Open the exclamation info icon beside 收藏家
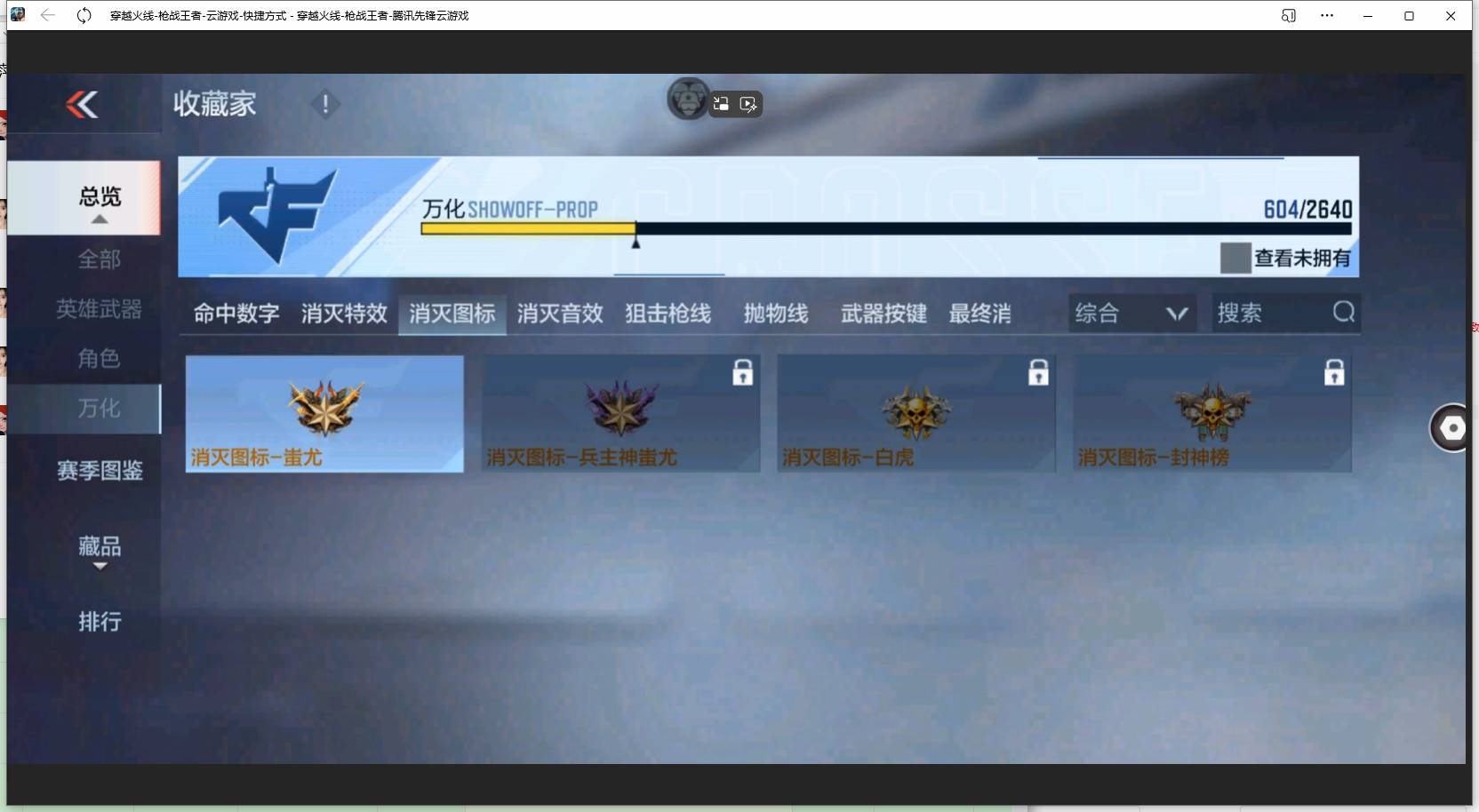1479x812 pixels. (325, 104)
